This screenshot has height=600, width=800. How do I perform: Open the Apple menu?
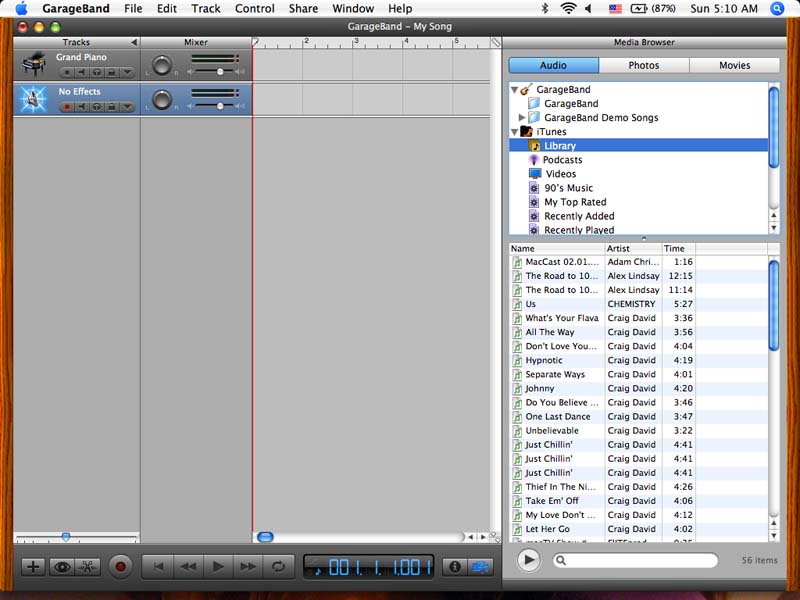pyautogui.click(x=21, y=9)
